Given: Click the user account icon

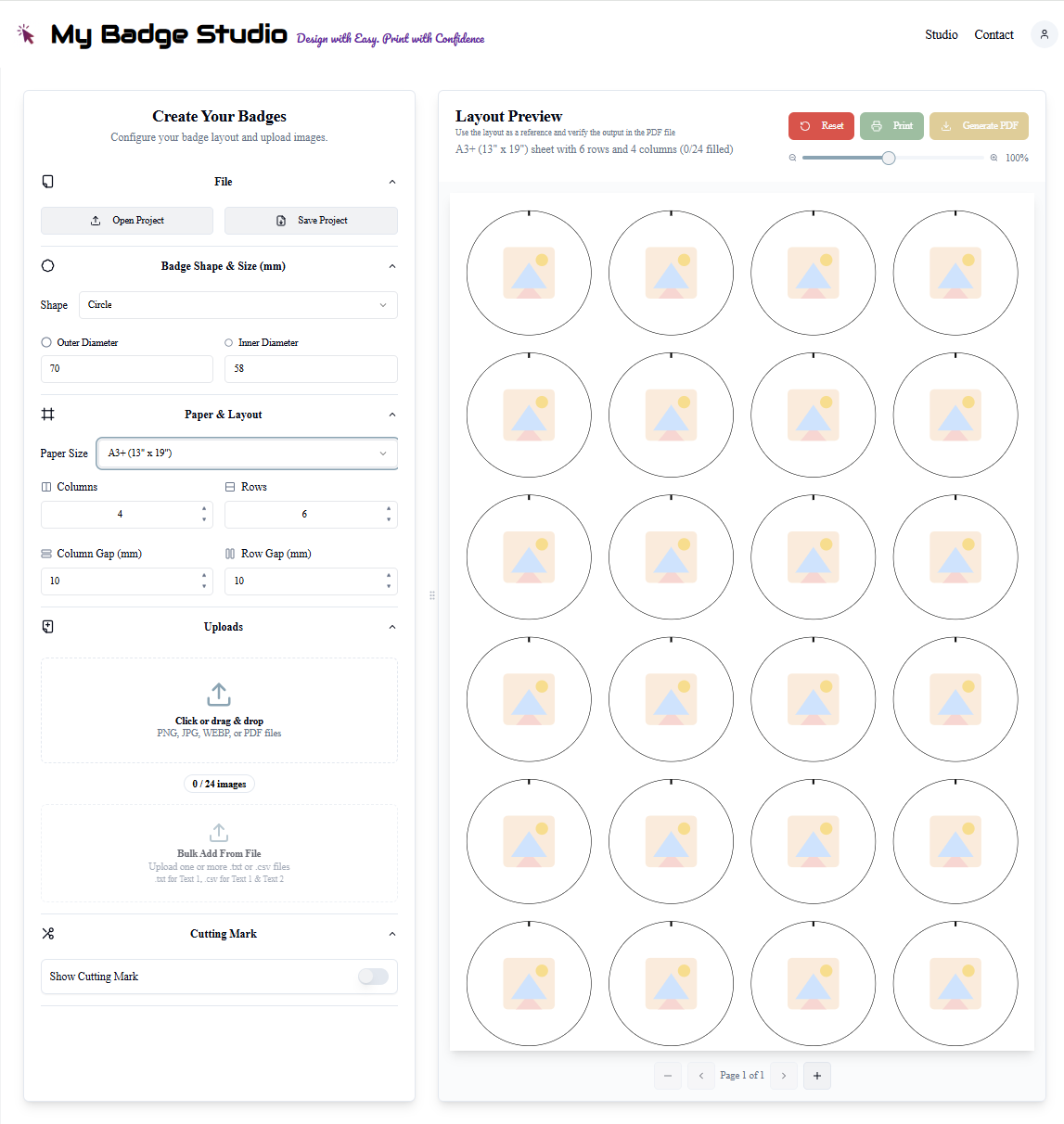Looking at the screenshot, I should click(1044, 34).
